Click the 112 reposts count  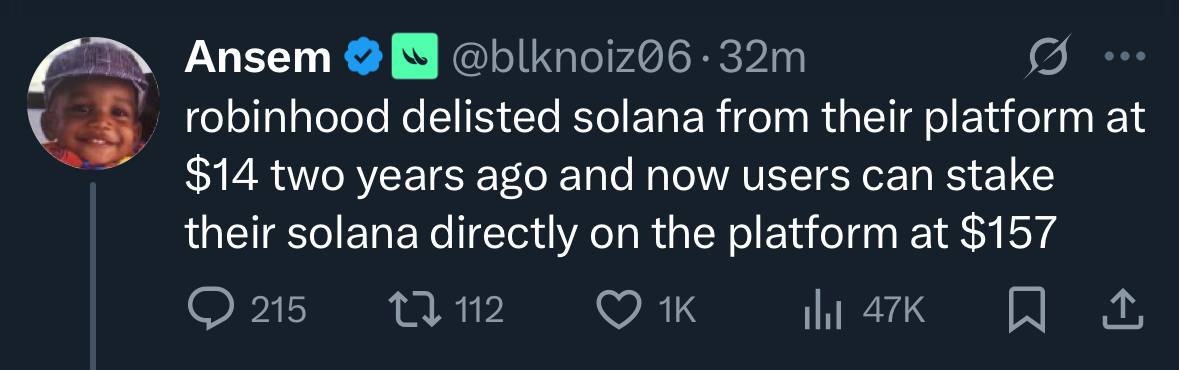tap(477, 310)
